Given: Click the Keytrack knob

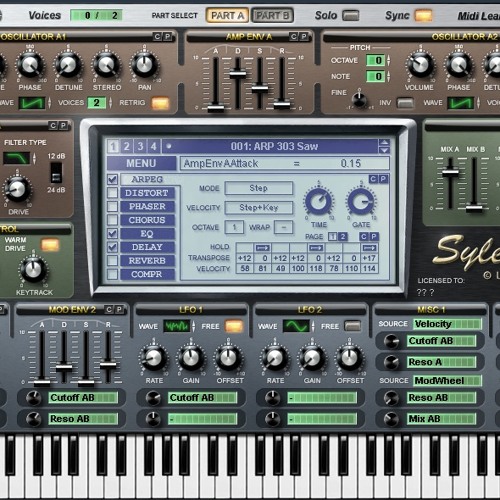Looking at the screenshot, I should (x=33, y=269).
